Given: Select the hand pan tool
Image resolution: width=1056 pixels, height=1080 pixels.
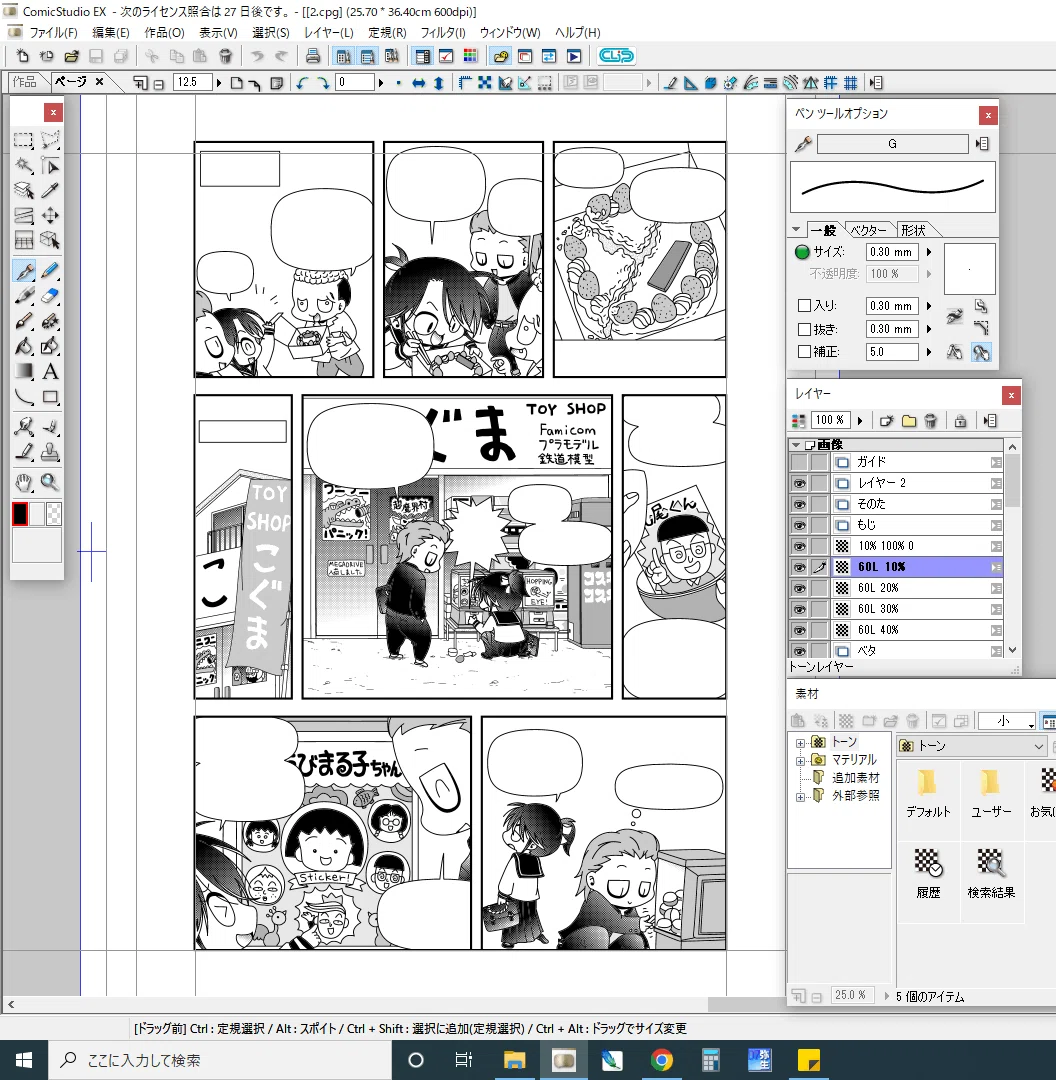Looking at the screenshot, I should coord(23,482).
